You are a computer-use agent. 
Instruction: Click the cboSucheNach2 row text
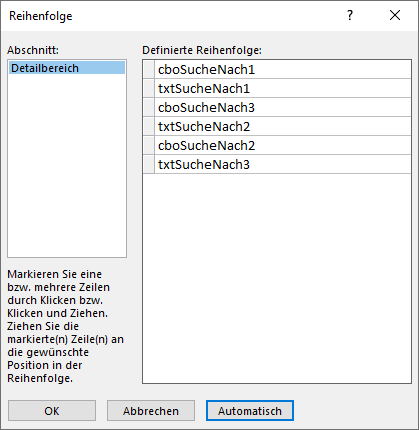click(206, 146)
